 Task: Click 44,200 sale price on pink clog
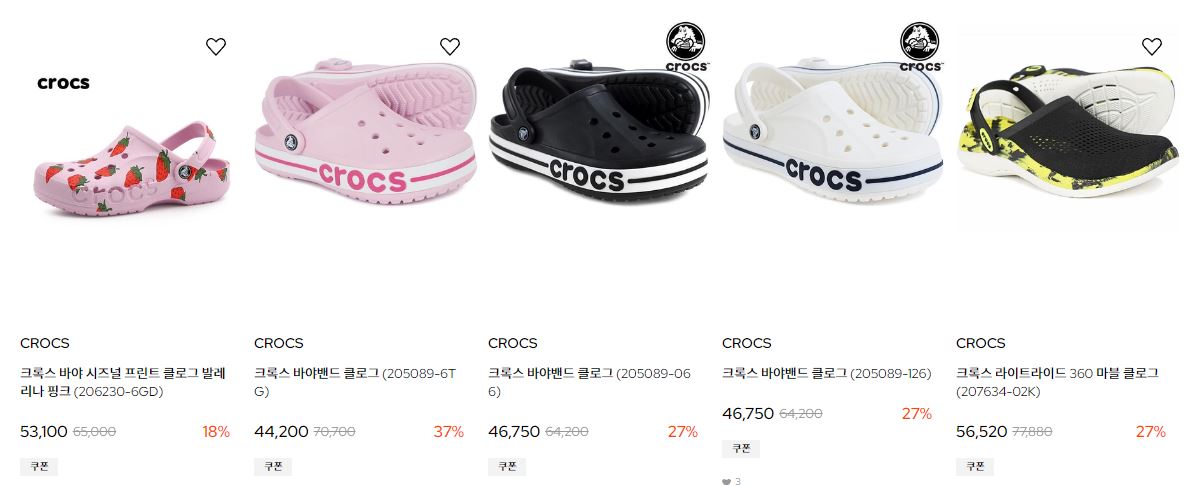[x=281, y=432]
